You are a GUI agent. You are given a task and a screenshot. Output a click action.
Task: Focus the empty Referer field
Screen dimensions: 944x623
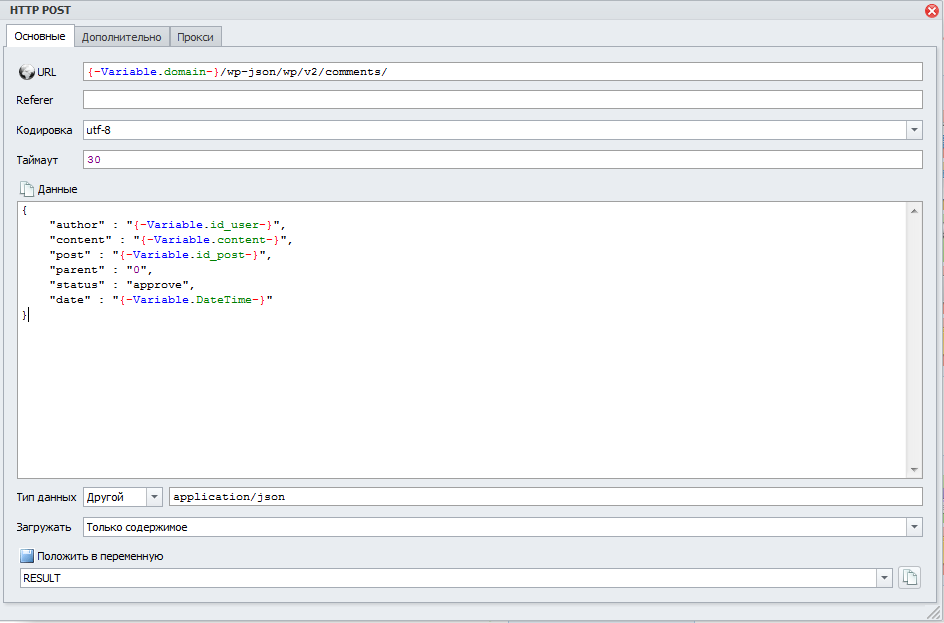pyautogui.click(x=502, y=100)
